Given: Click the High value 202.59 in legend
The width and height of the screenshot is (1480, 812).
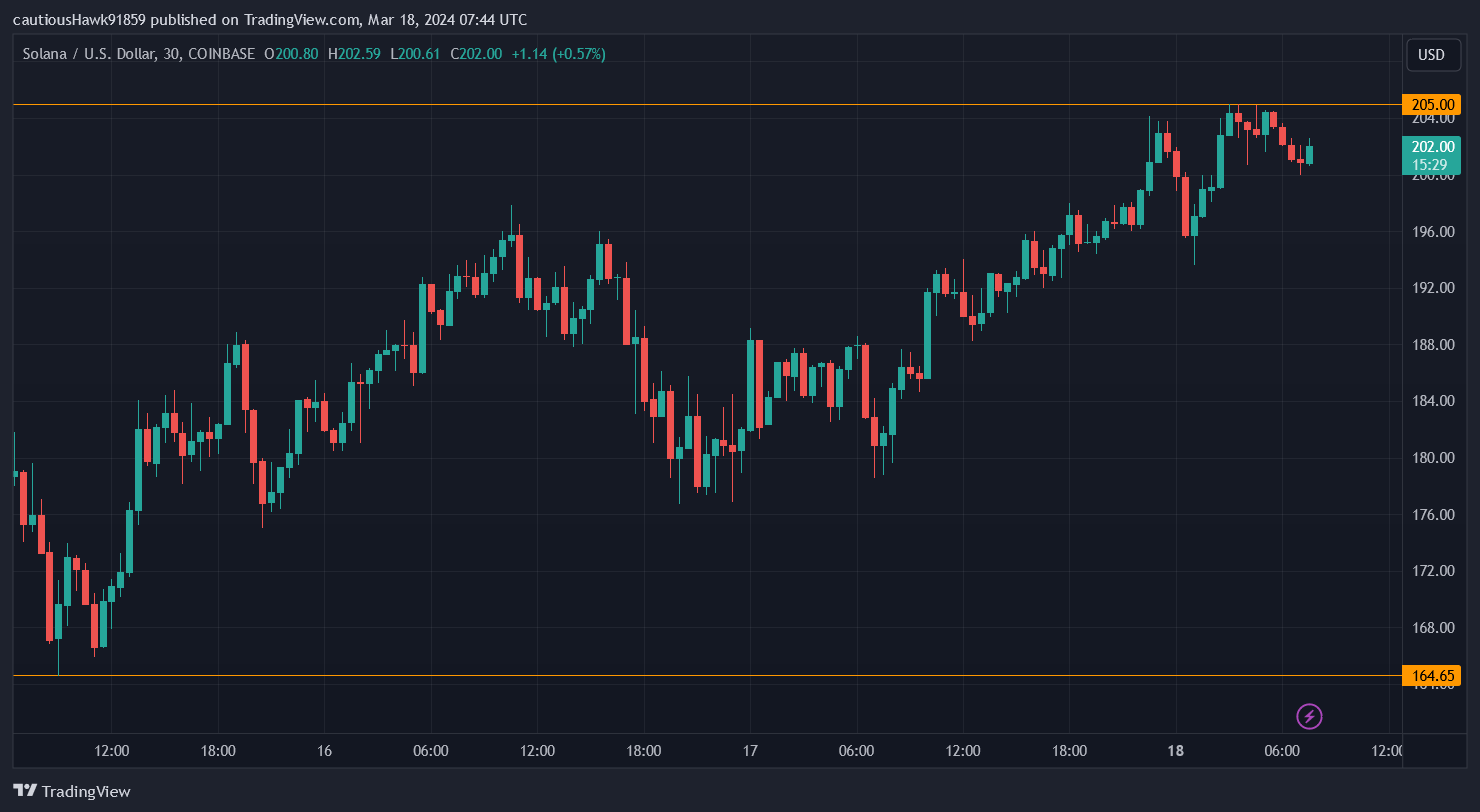Looking at the screenshot, I should point(359,54).
